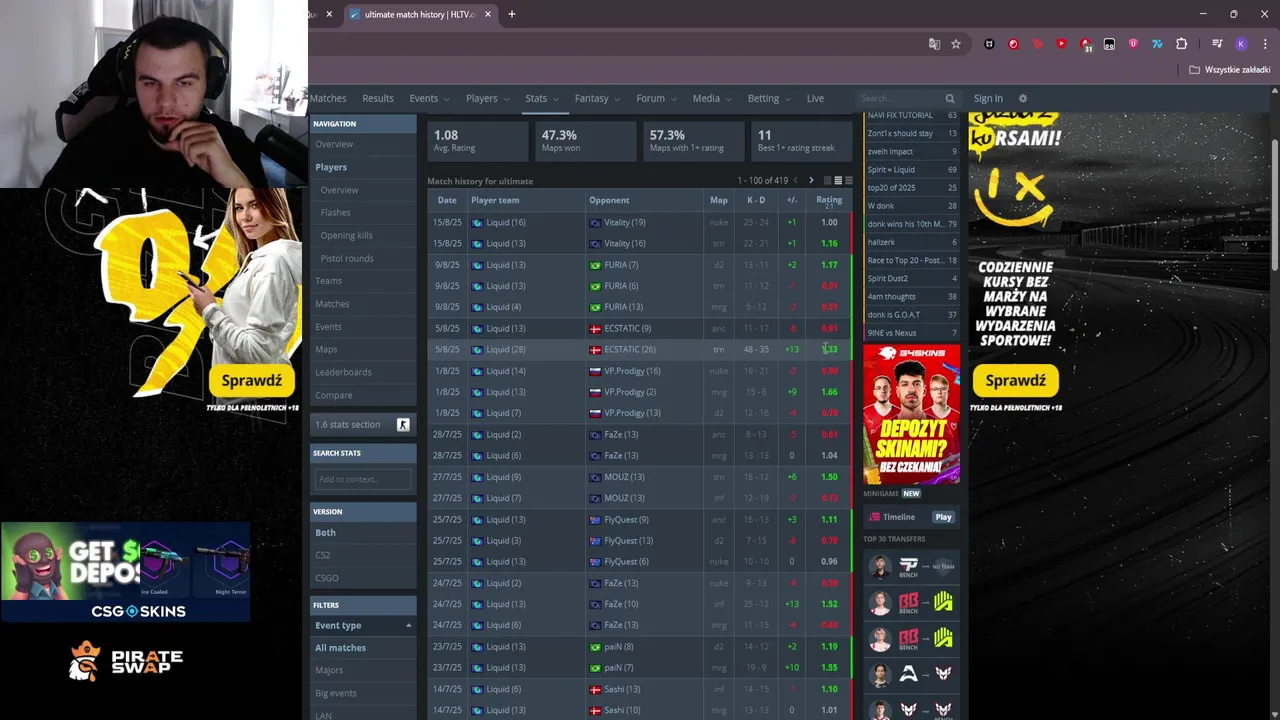
Task: Open Opening kills under Players
Action: click(346, 235)
